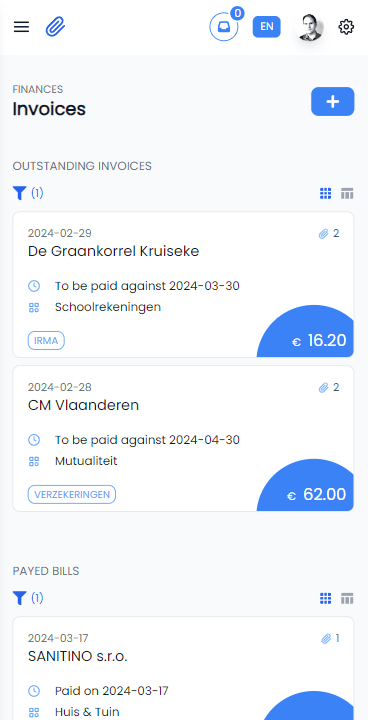Click the blue paperclip app logo
Viewport: 368px width, 720px height.
(x=55, y=27)
